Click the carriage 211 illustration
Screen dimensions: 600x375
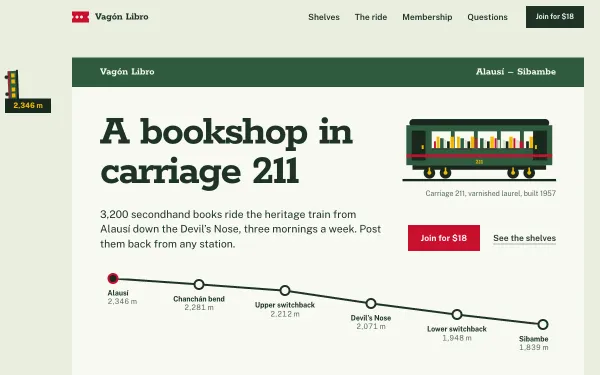coord(479,150)
